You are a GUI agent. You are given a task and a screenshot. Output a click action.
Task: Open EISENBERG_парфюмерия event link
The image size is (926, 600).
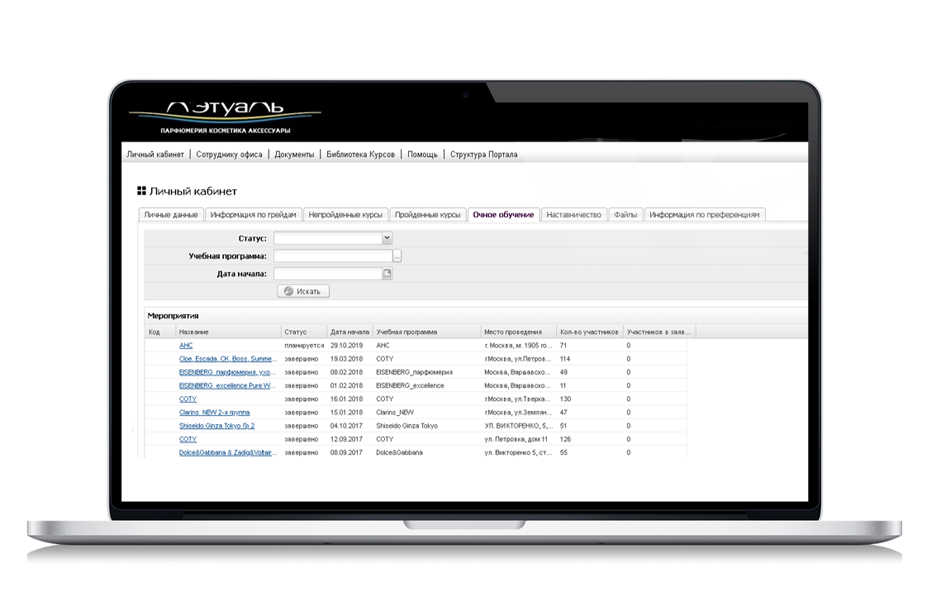point(227,373)
